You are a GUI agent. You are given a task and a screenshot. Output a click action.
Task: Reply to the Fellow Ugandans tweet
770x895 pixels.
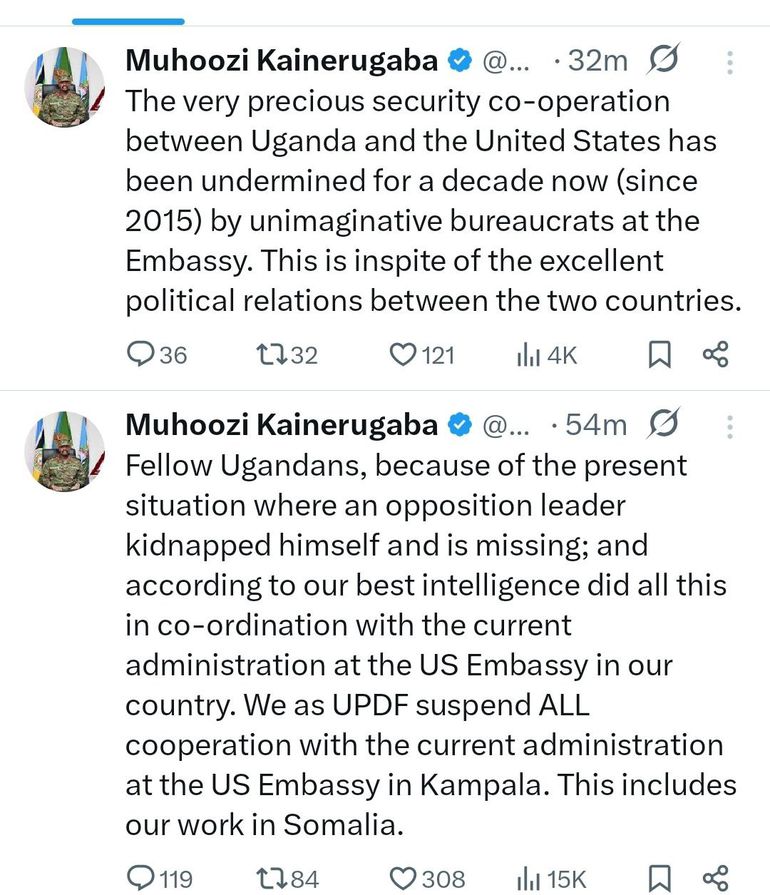coord(142,879)
